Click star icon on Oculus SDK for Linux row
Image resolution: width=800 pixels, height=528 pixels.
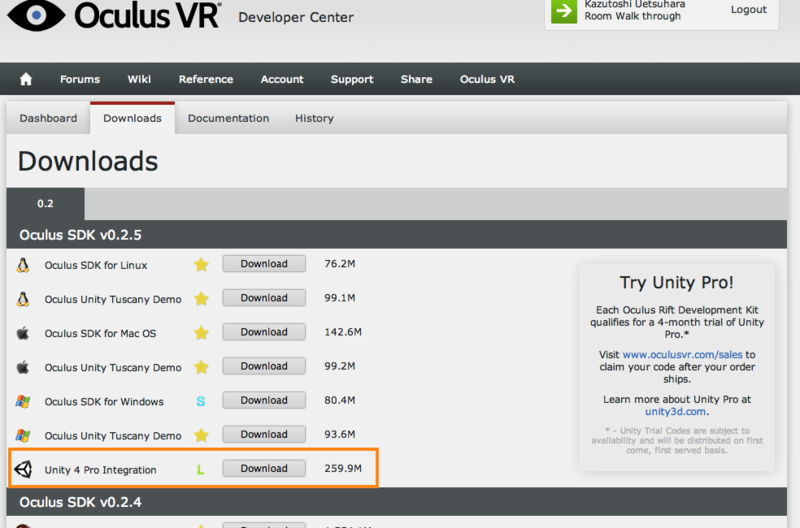(202, 265)
